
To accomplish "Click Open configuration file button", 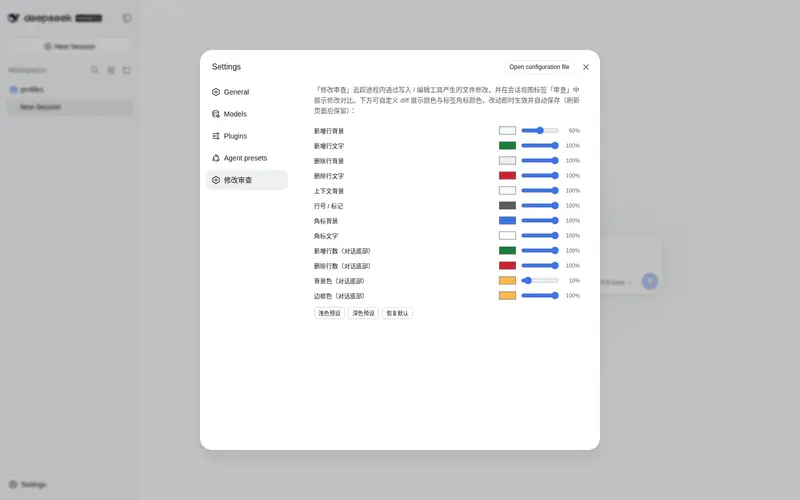I will 539,67.
